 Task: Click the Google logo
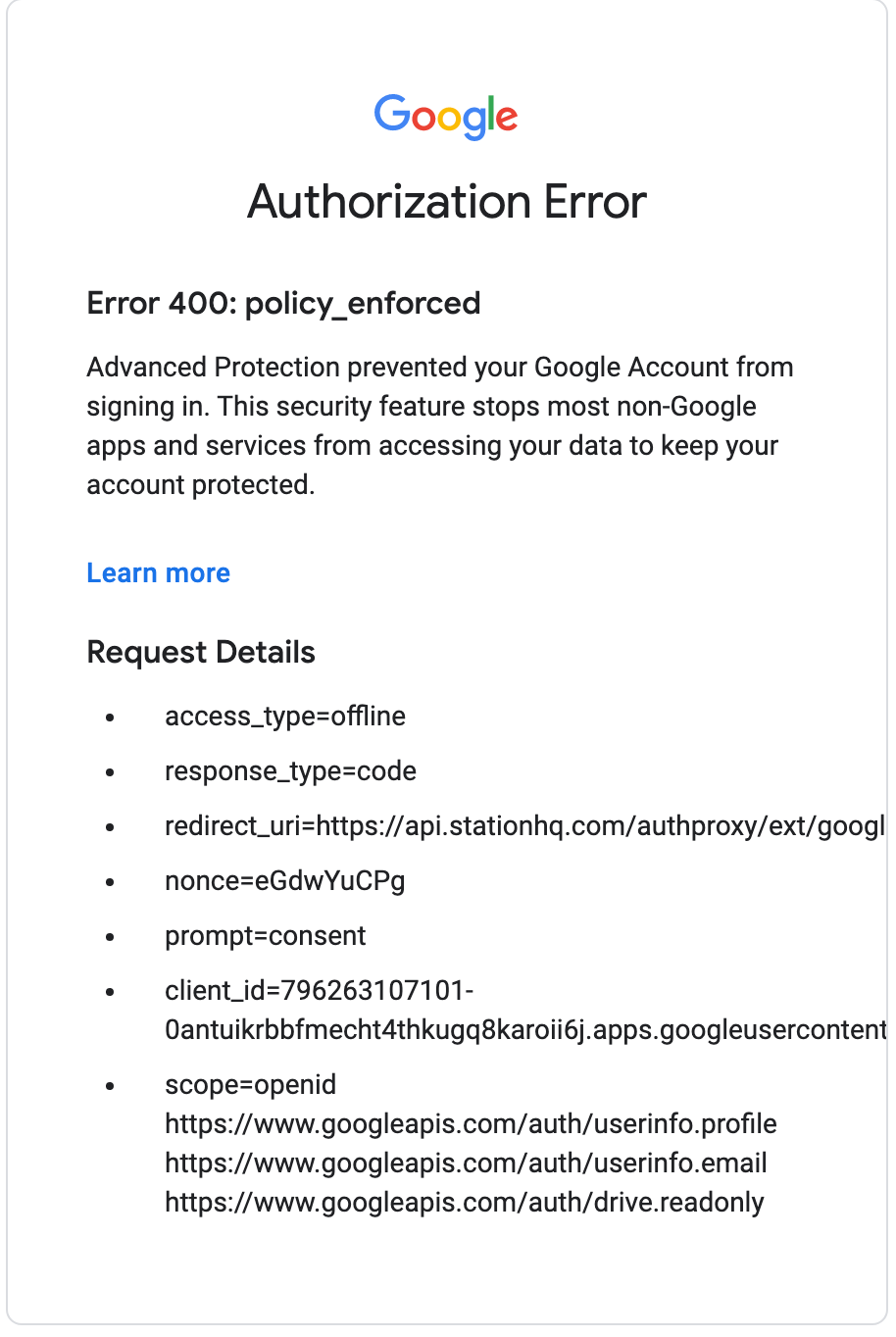(446, 118)
